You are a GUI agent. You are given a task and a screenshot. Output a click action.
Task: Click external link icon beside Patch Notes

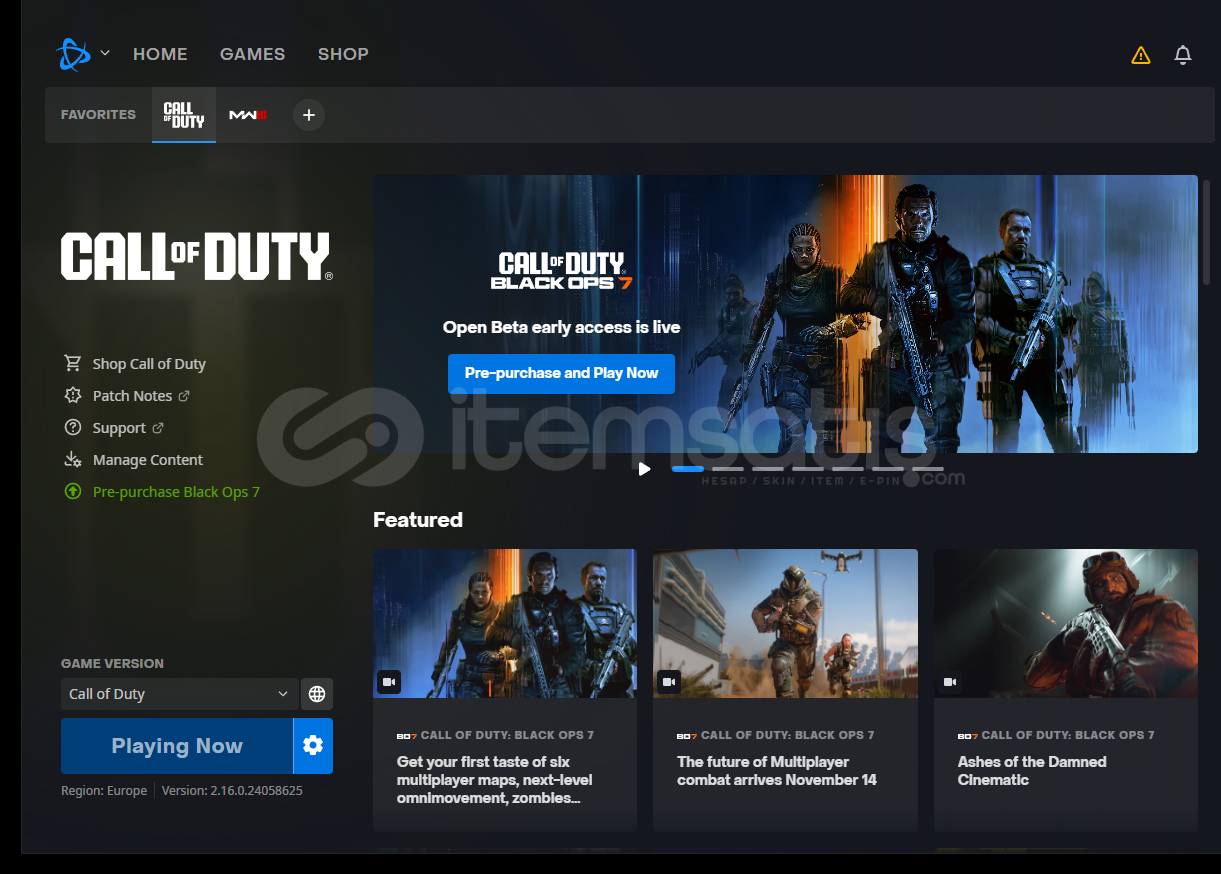[x=184, y=396]
